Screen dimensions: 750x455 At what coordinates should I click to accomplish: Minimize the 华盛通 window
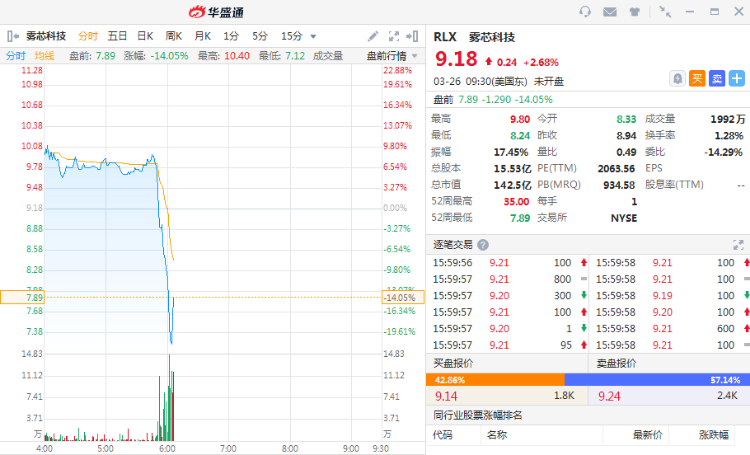pyautogui.click(x=690, y=11)
